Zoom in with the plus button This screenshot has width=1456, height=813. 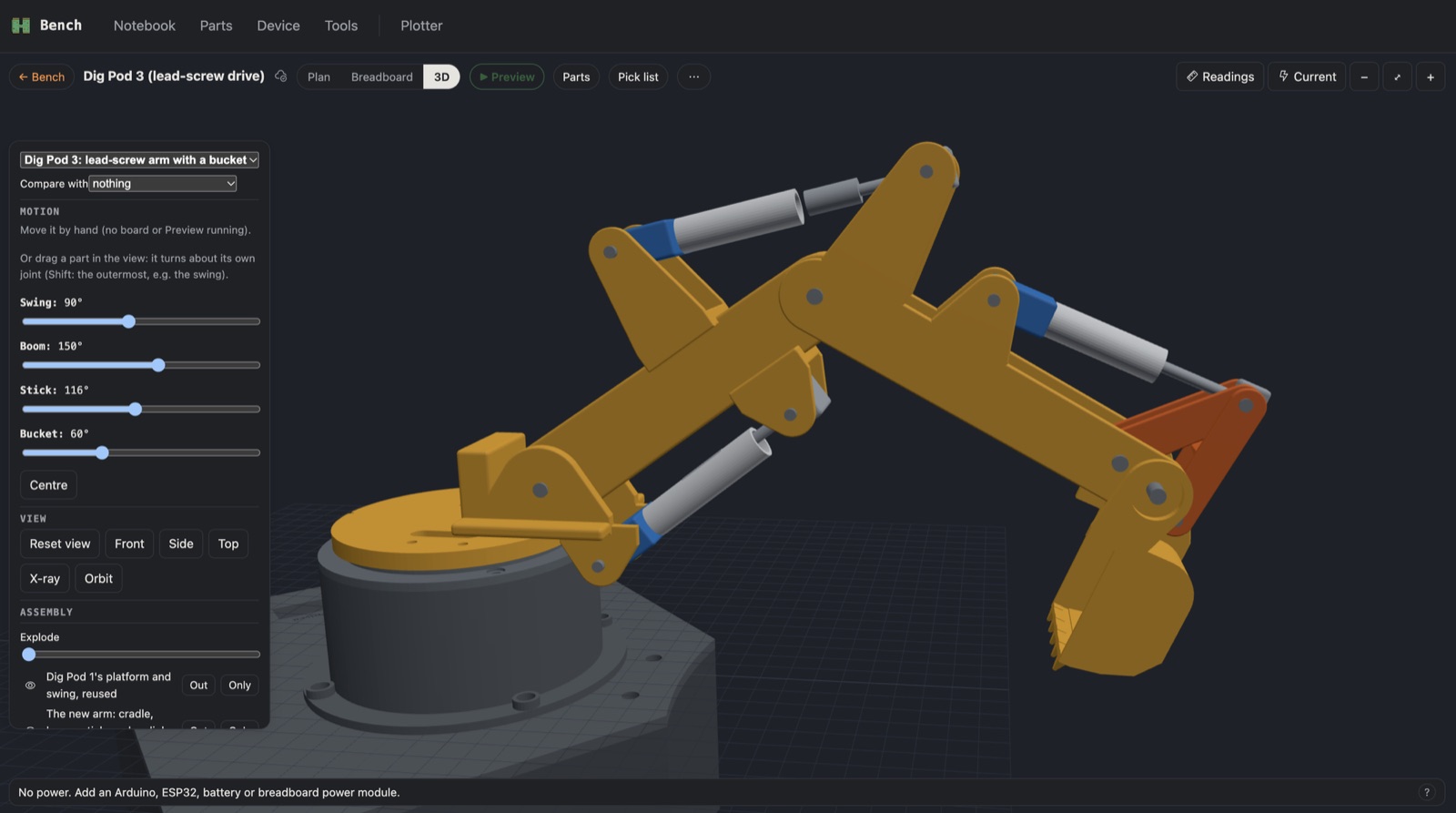click(x=1430, y=76)
